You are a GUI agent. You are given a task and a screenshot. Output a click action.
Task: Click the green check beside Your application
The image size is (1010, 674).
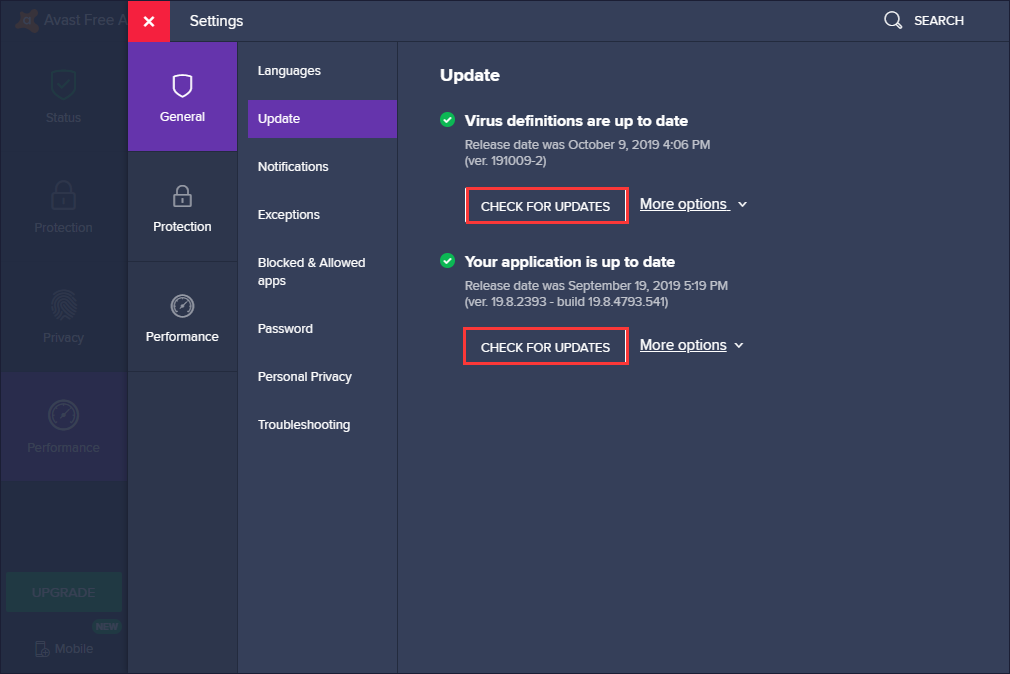[x=448, y=261]
